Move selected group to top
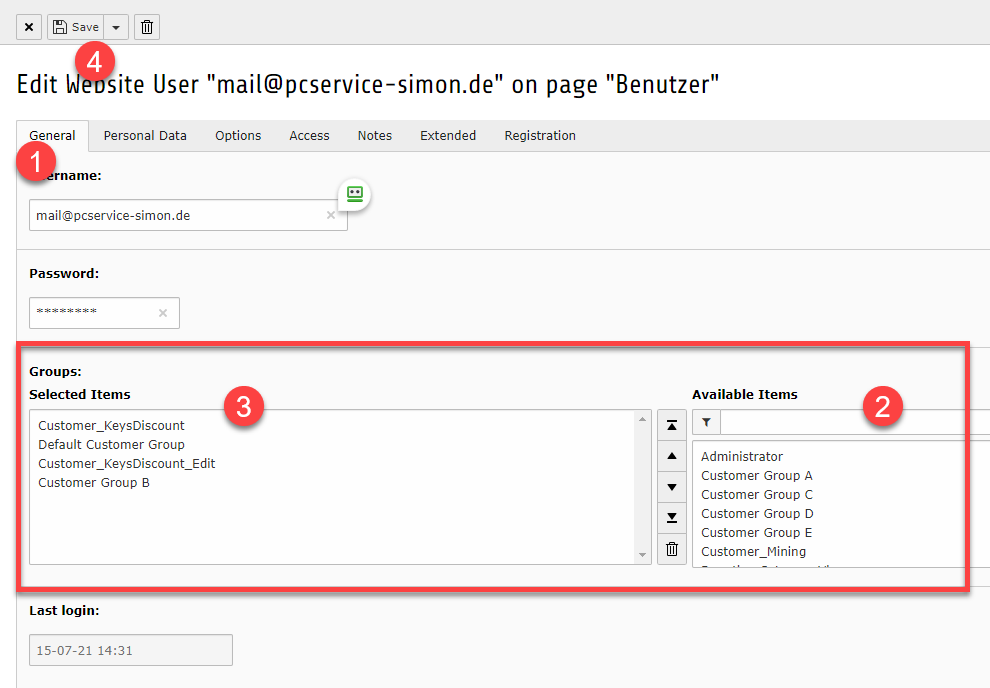 672,425
